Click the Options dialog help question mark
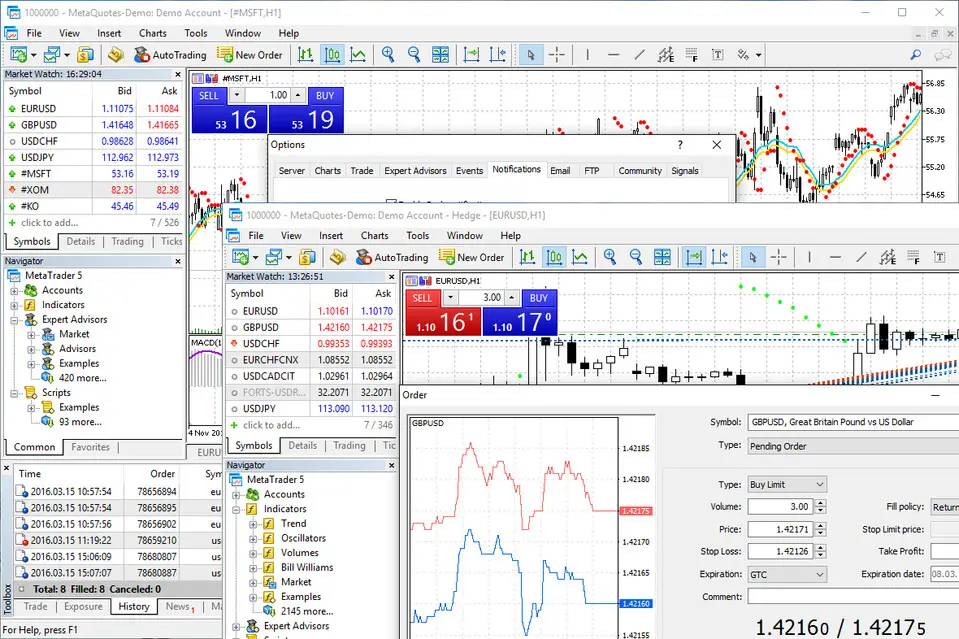This screenshot has height=639, width=959. pyautogui.click(x=680, y=145)
